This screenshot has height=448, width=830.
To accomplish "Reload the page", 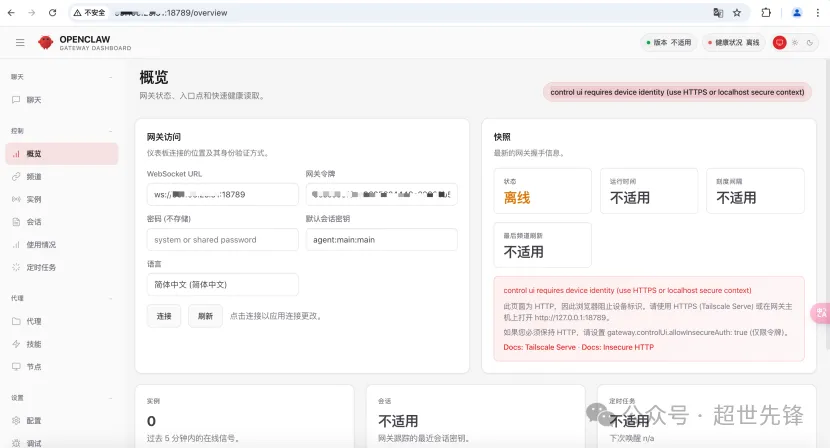I will pos(52,13).
